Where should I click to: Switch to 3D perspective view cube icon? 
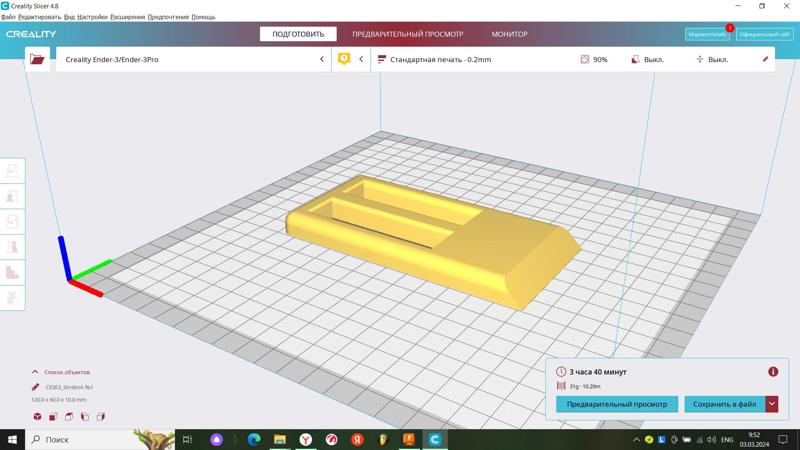[37, 417]
